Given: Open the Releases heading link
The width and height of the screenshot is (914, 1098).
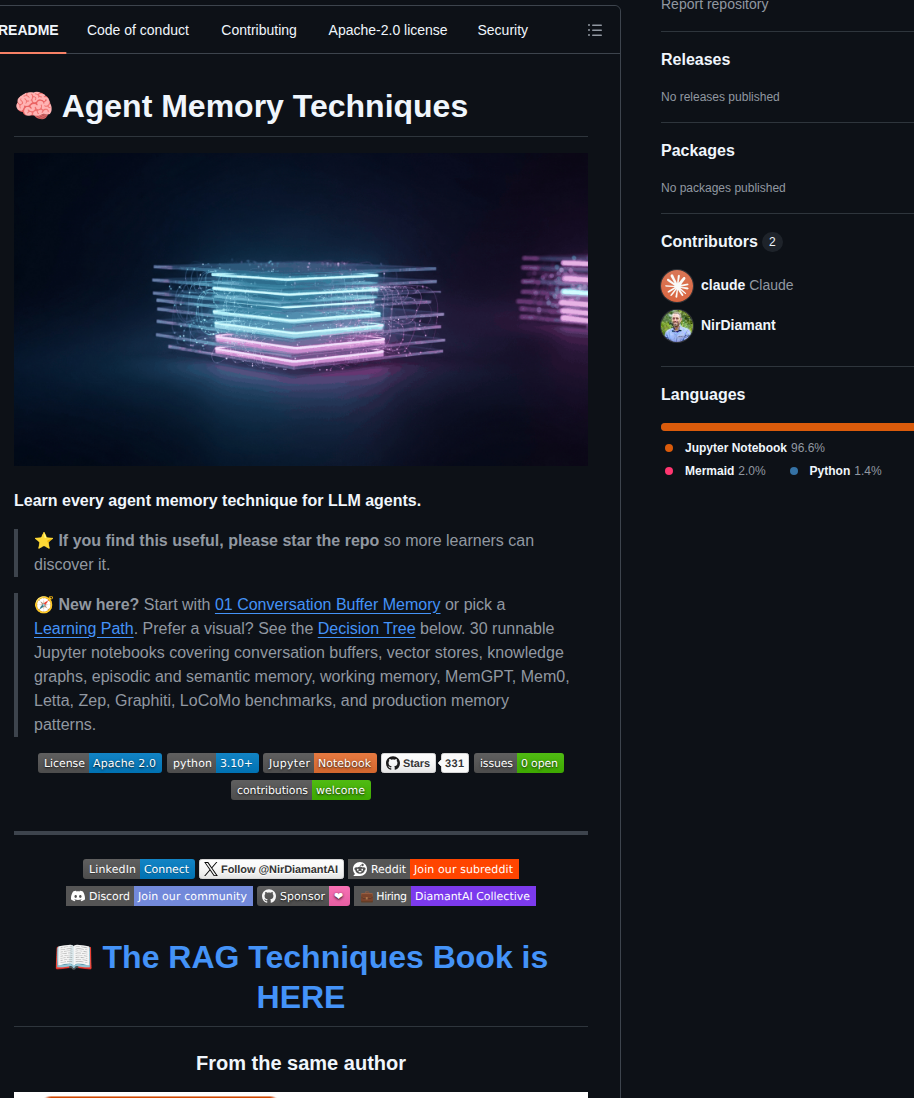Looking at the screenshot, I should point(695,60).
